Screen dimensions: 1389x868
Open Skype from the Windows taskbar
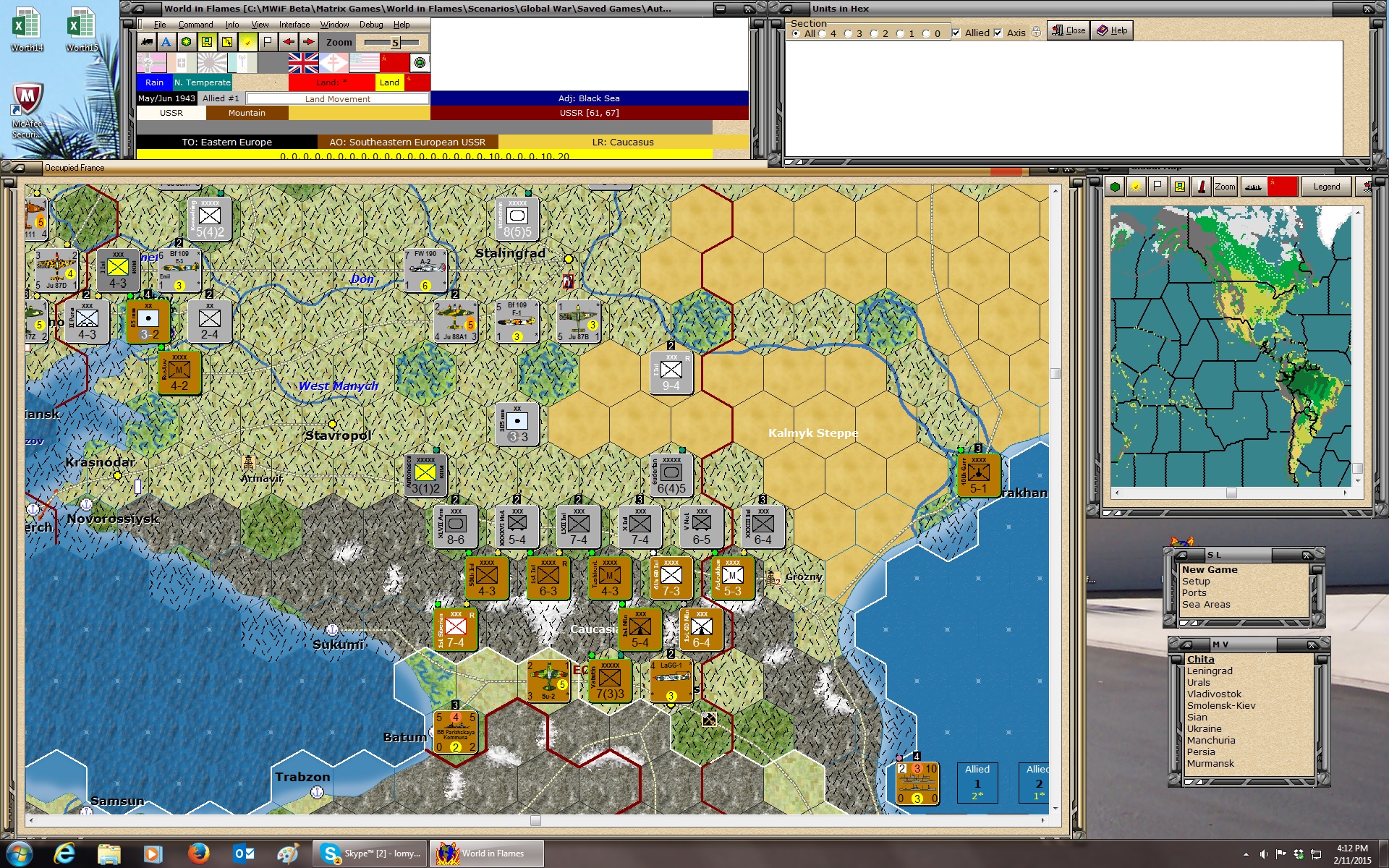[x=370, y=854]
